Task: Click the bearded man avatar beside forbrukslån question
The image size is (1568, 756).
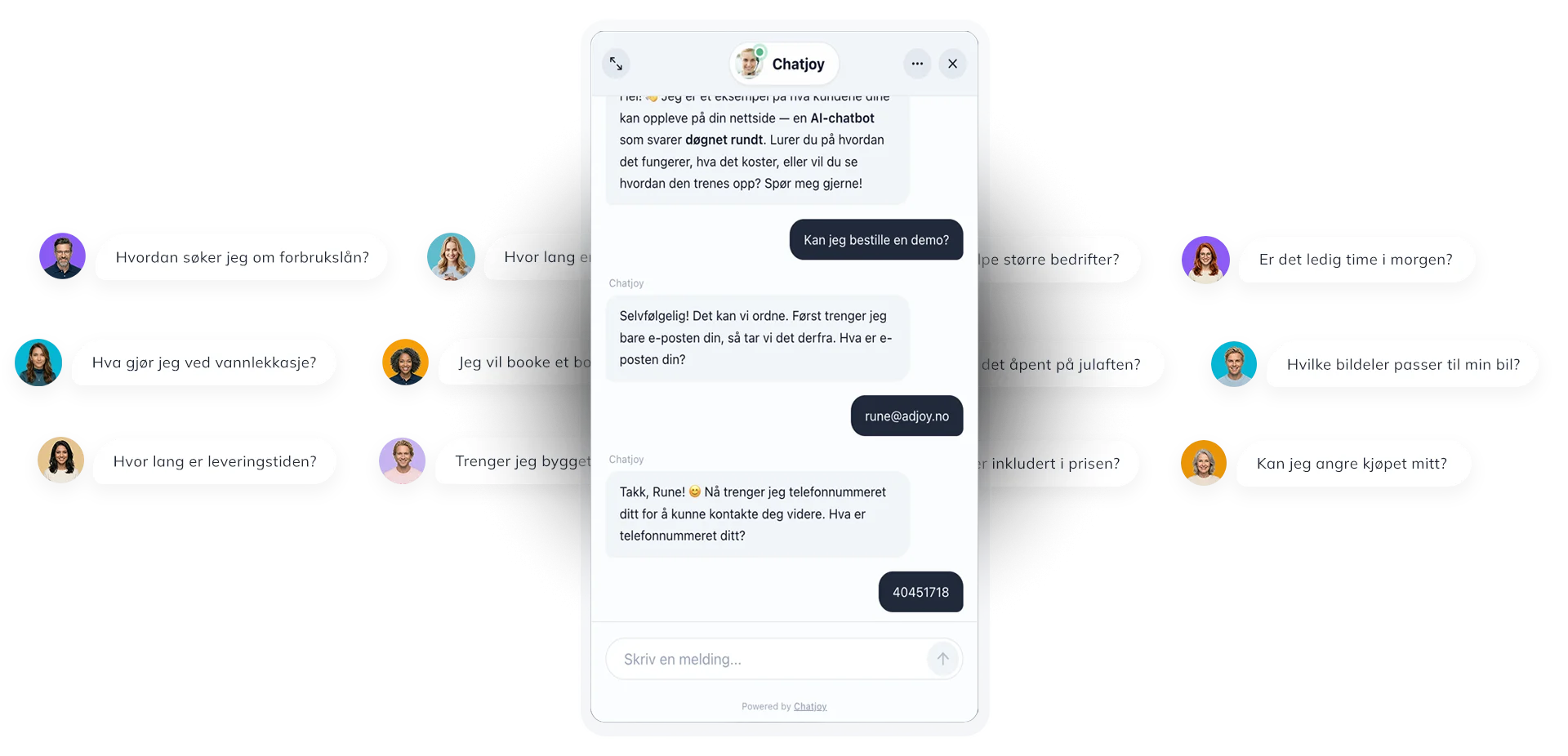Action: [63, 256]
